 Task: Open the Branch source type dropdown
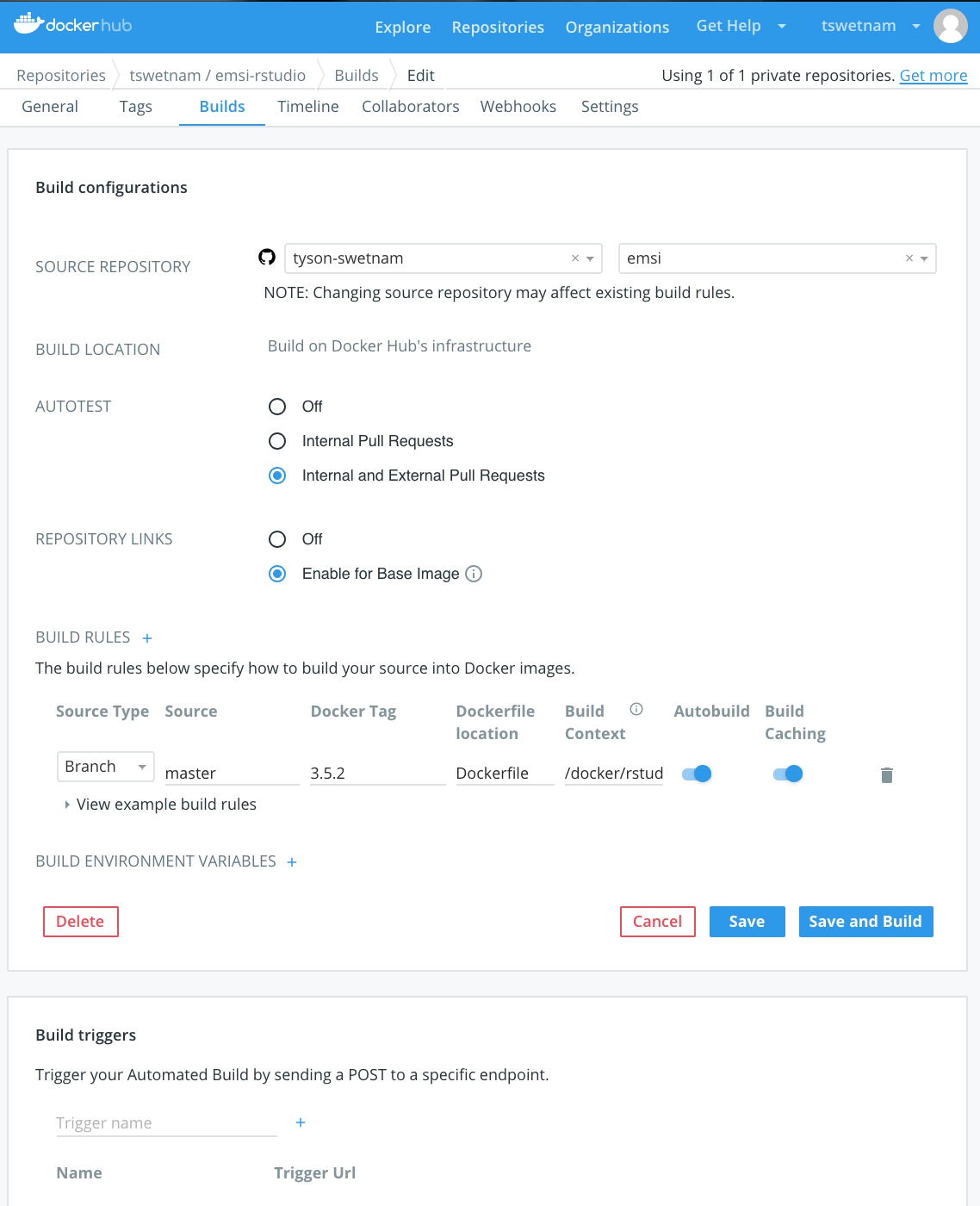tap(106, 767)
